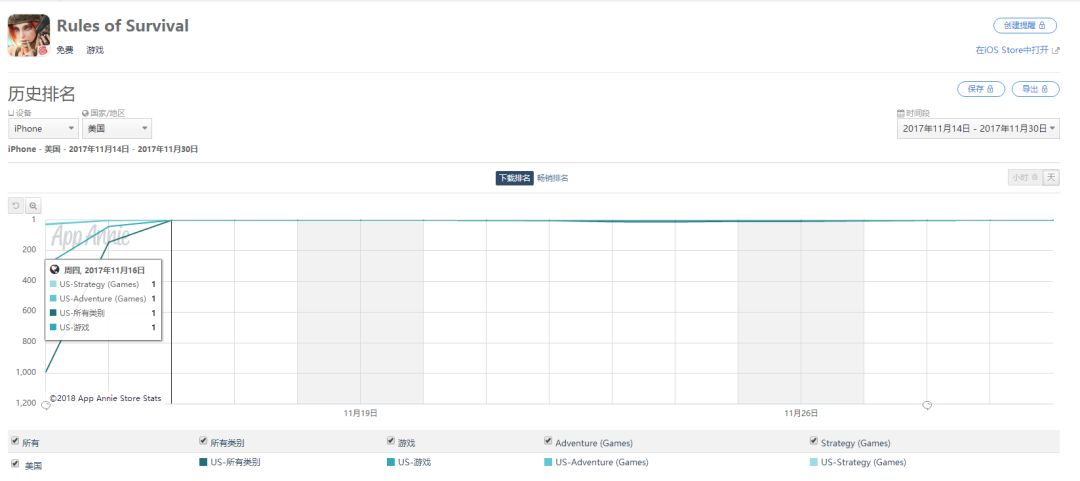
Task: Reset chart zoom with the undo icon
Action: pos(15,205)
